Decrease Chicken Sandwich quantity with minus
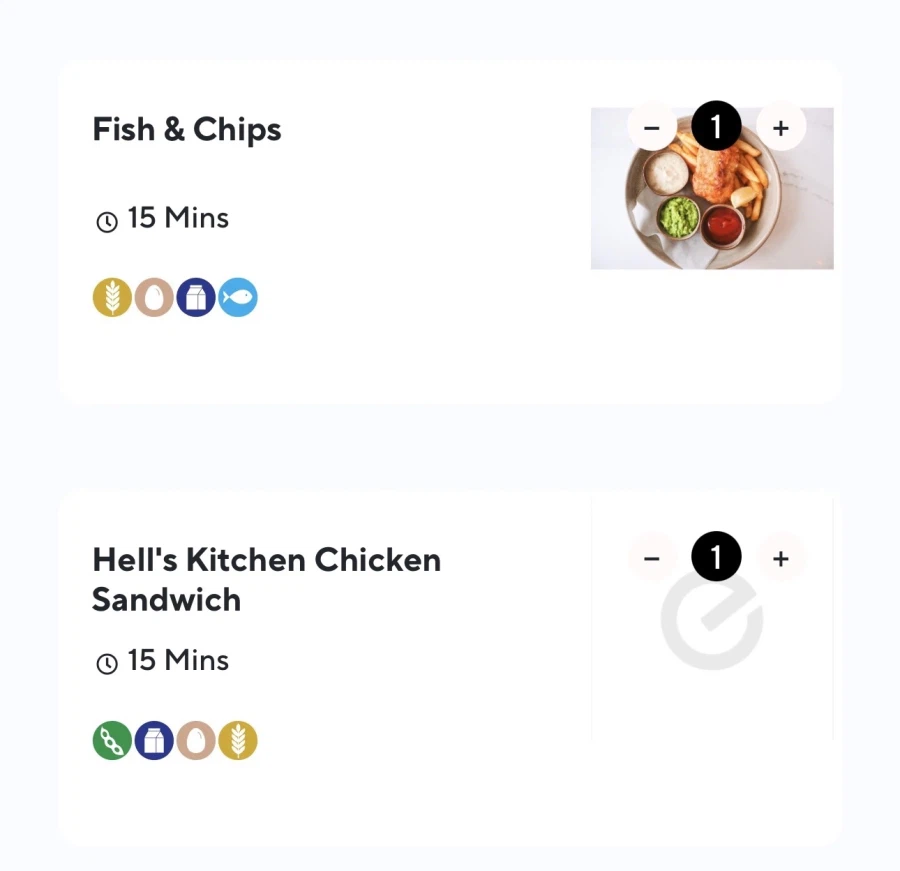This screenshot has height=871, width=900. pyautogui.click(x=652, y=558)
